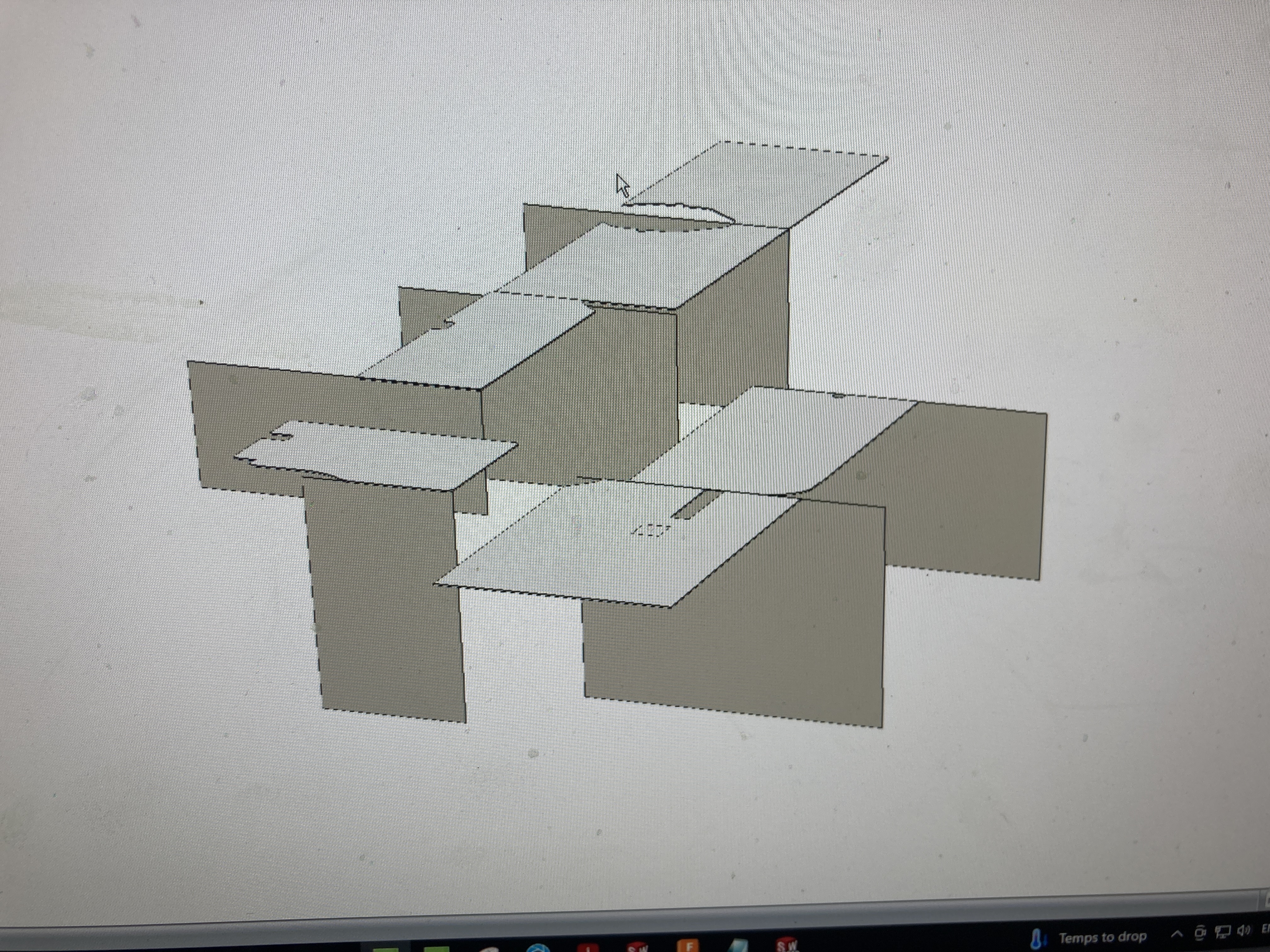Expand the system tray hidden icons chevron

(x=1176, y=934)
